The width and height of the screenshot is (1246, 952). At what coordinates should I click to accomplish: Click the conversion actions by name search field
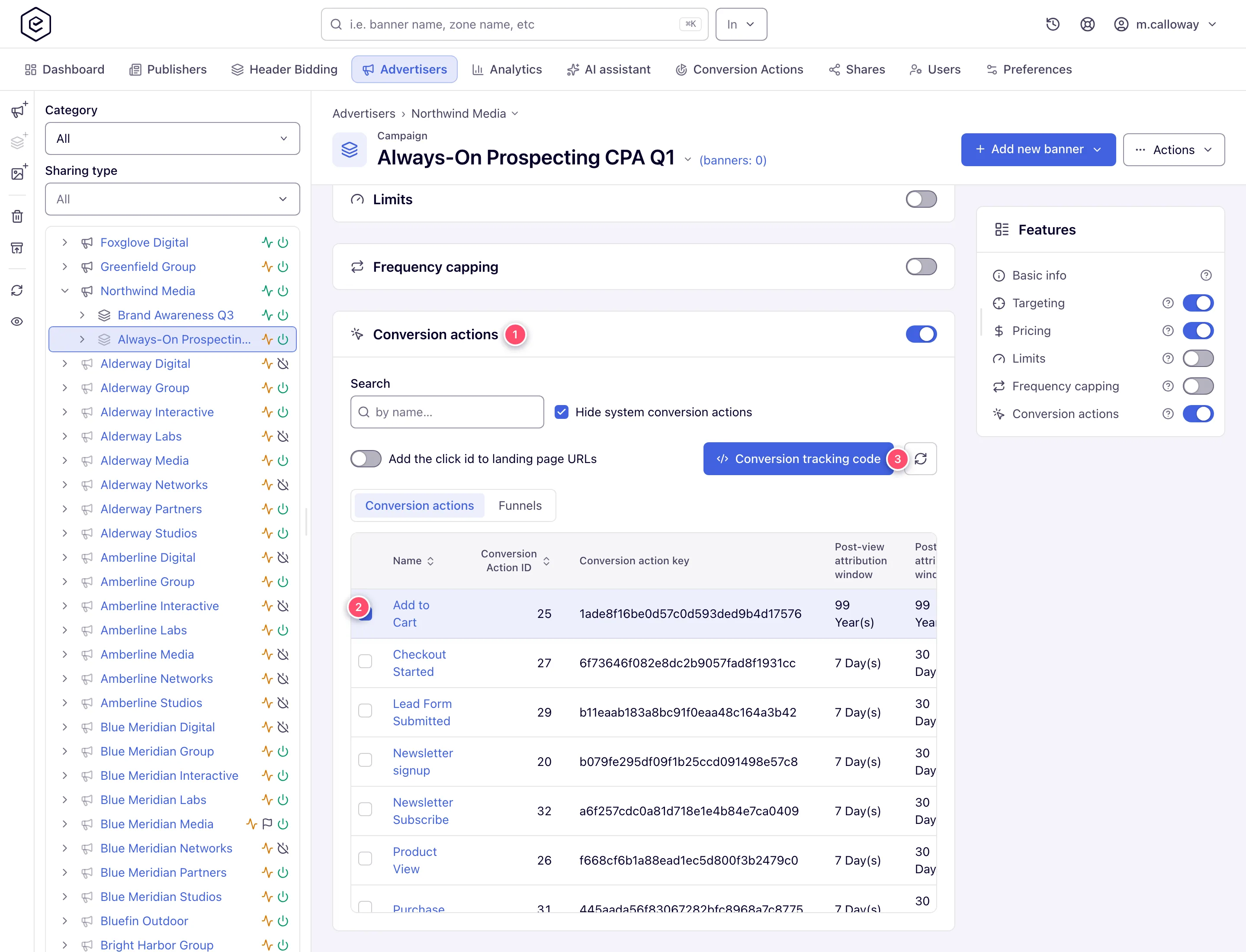pyautogui.click(x=447, y=412)
